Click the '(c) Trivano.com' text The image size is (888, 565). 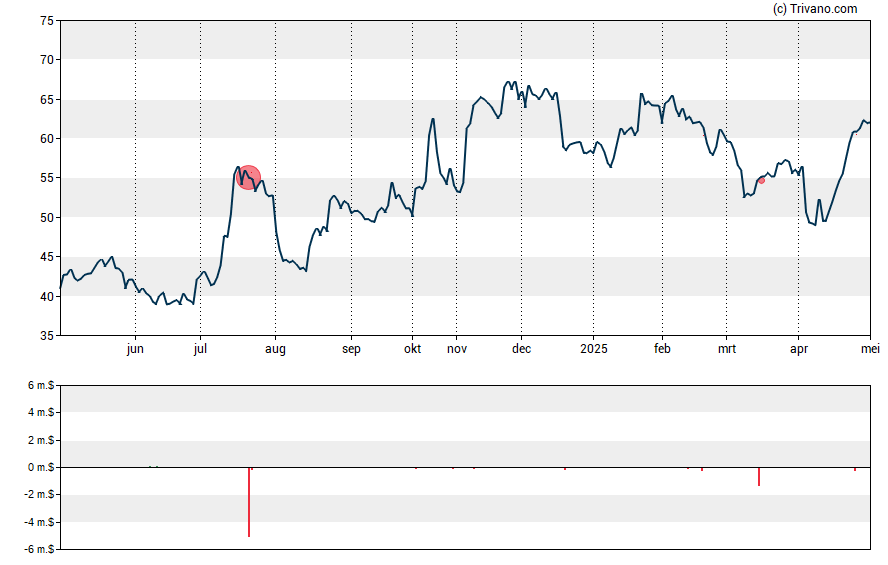815,8
